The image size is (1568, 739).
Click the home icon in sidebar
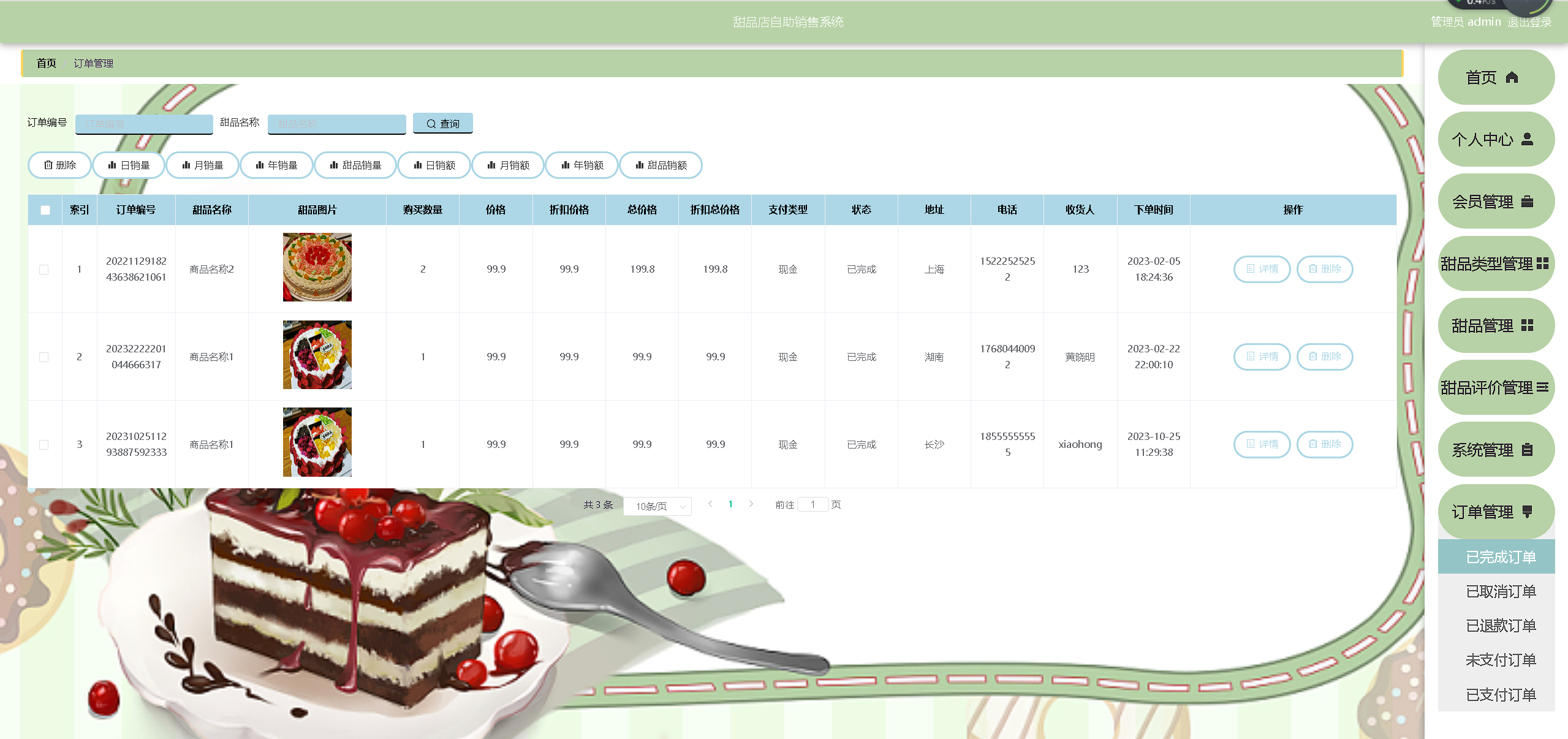click(1512, 78)
